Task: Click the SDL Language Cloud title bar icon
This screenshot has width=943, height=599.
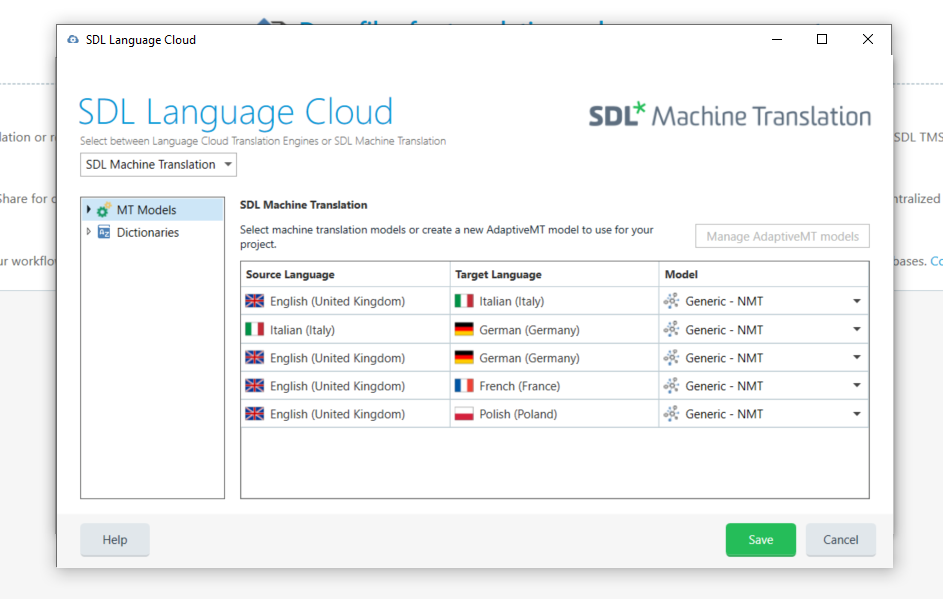Action: coord(73,40)
